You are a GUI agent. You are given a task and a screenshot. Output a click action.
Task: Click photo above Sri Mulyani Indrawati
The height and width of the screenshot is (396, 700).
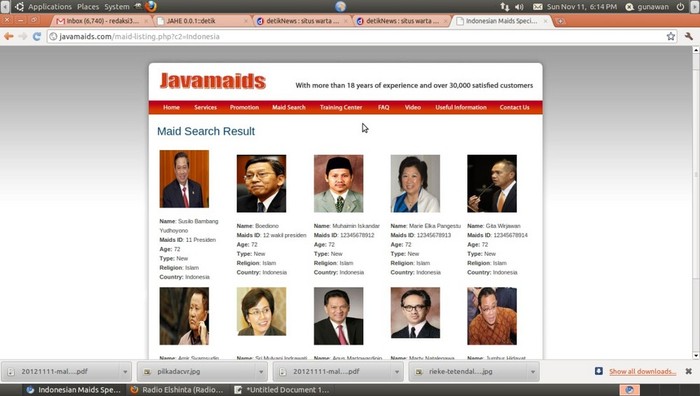coord(261,312)
